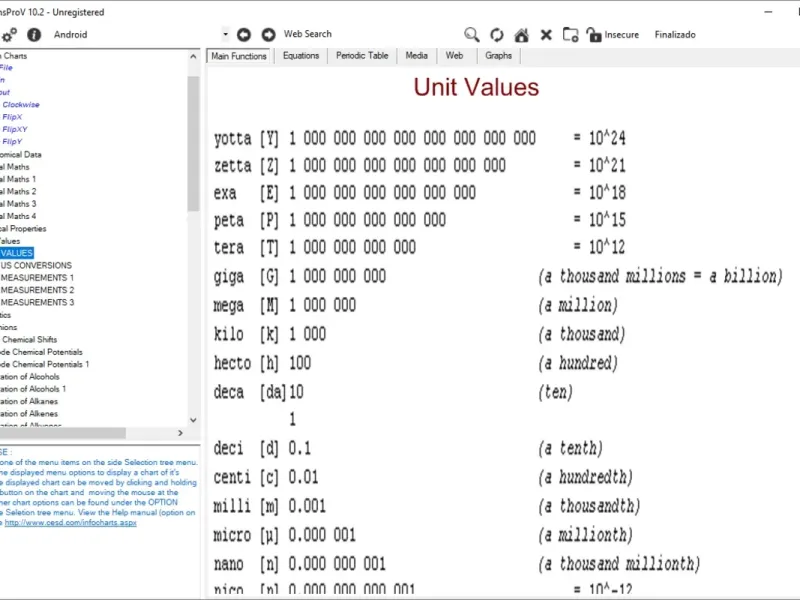Go forward with the right arrow
Screen dimensions: 800x600
[268, 35]
